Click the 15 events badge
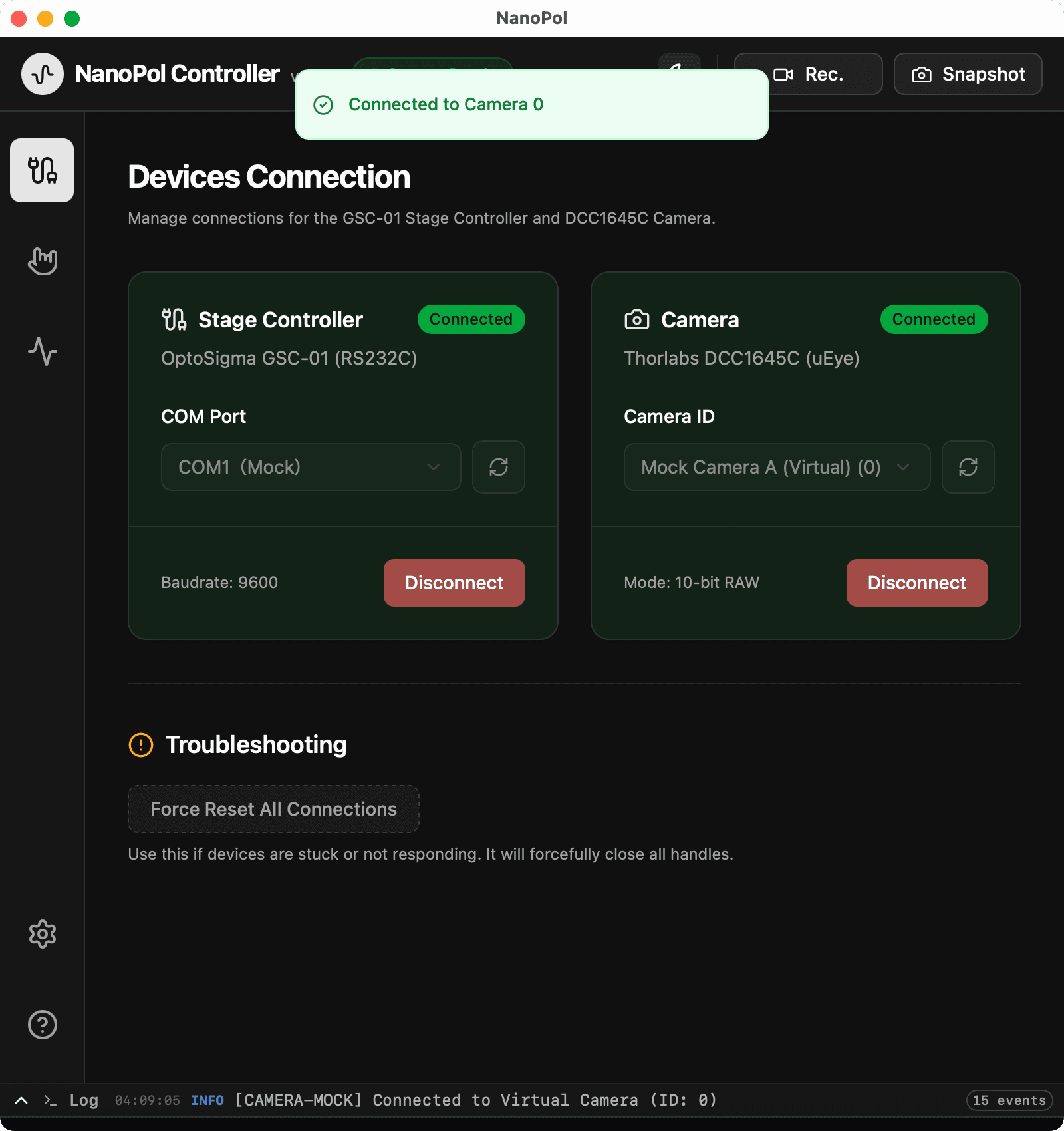Screen dimensions: 1064x1131 click(x=1009, y=1100)
